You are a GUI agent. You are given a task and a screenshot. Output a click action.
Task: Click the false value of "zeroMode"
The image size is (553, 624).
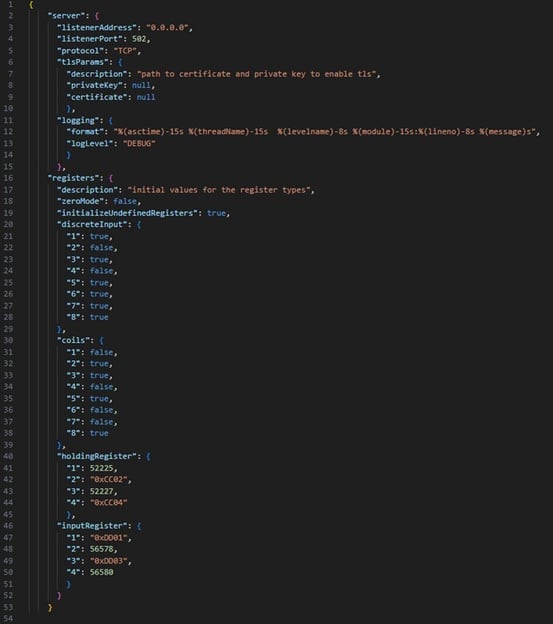tap(125, 201)
